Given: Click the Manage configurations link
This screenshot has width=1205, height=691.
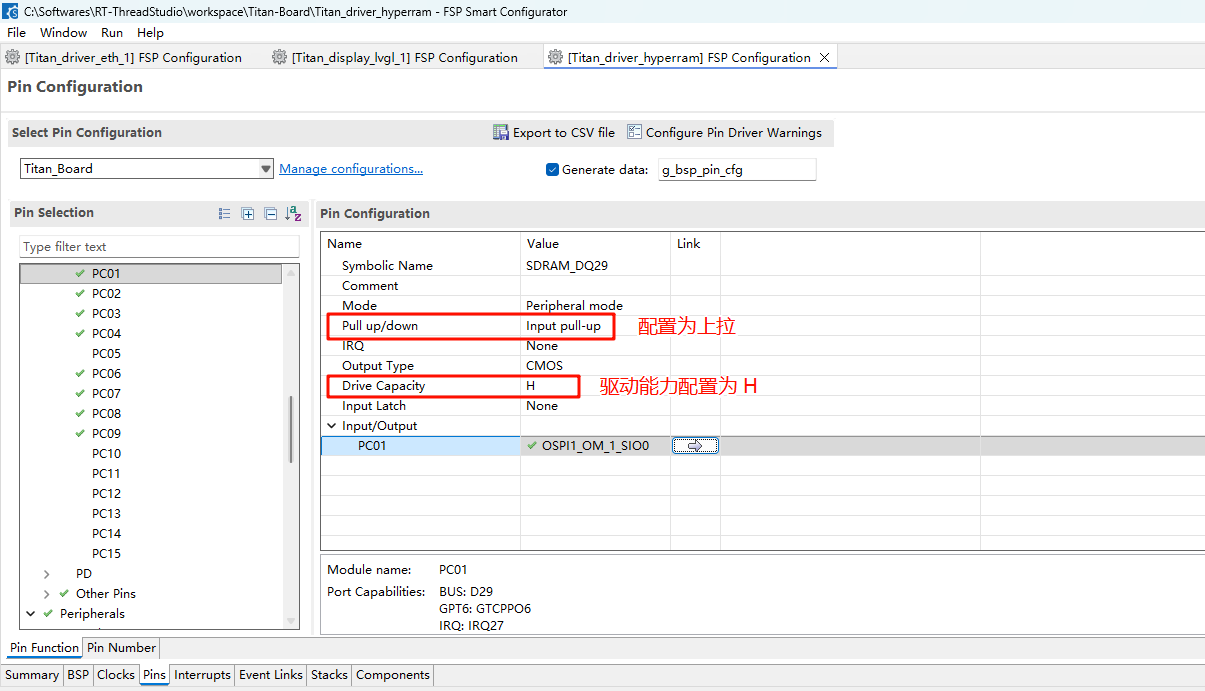Looking at the screenshot, I should pos(351,169).
